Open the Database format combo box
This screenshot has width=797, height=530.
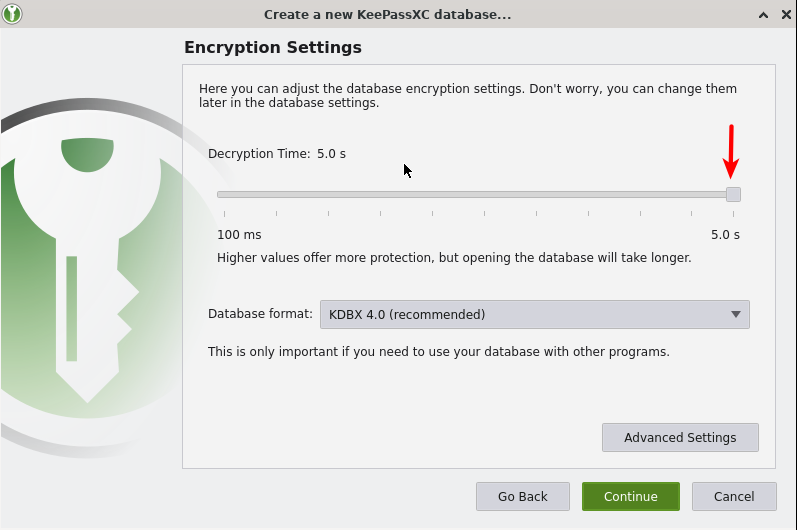click(534, 314)
